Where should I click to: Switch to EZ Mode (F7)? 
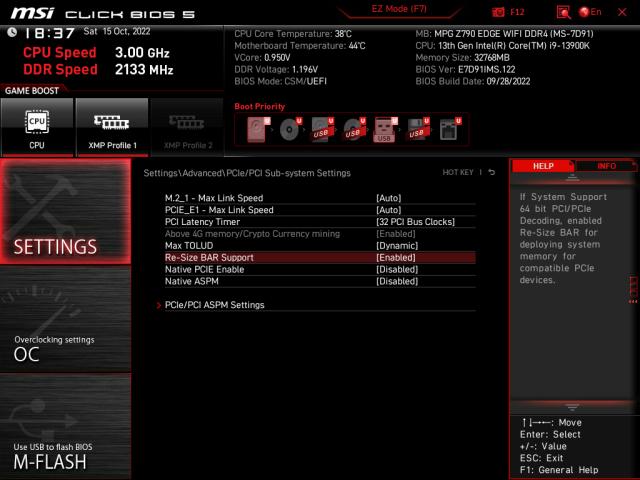point(399,9)
